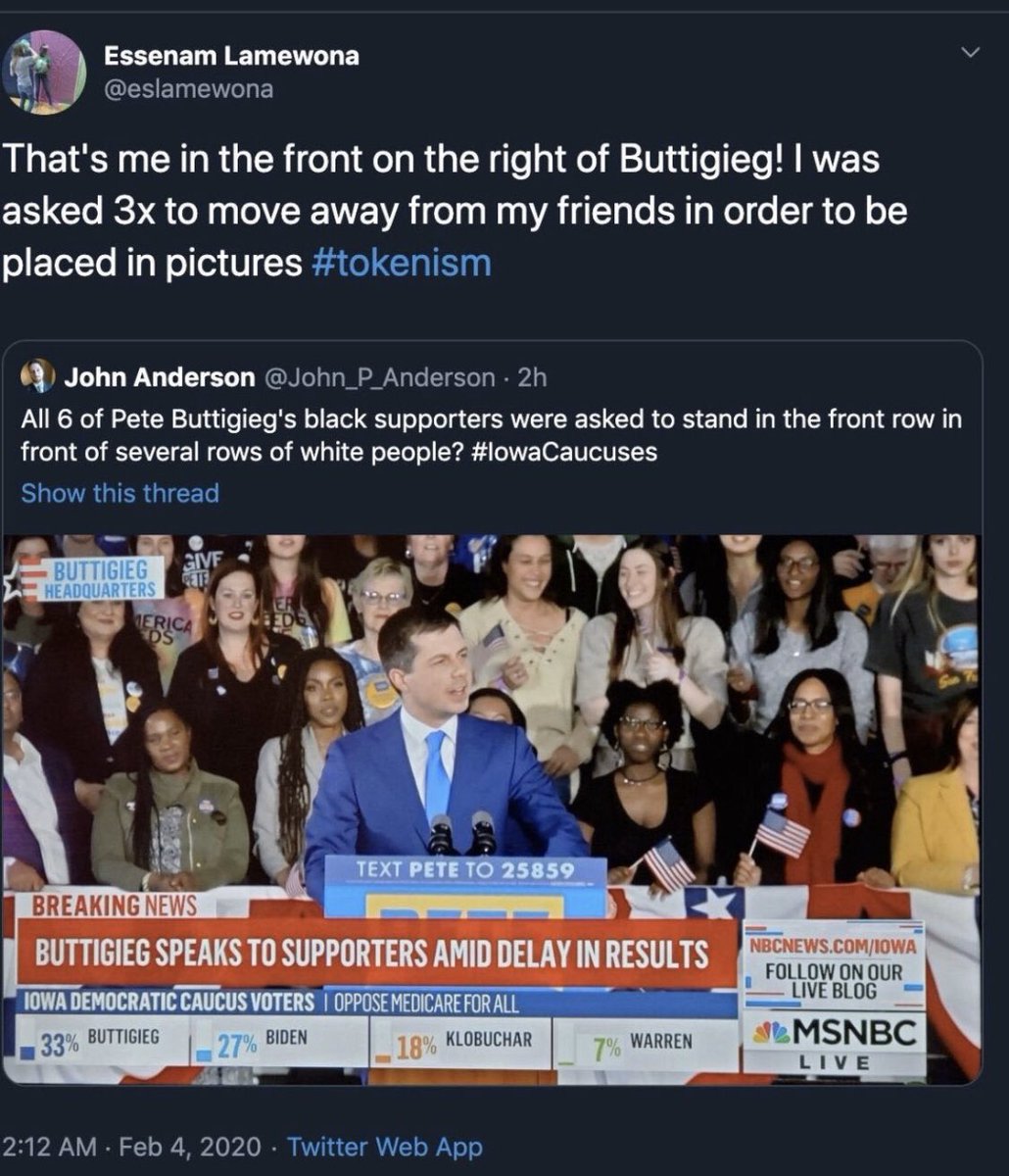Visit the @John_P_Anderson handle
1009x1176 pixels.
(x=377, y=377)
